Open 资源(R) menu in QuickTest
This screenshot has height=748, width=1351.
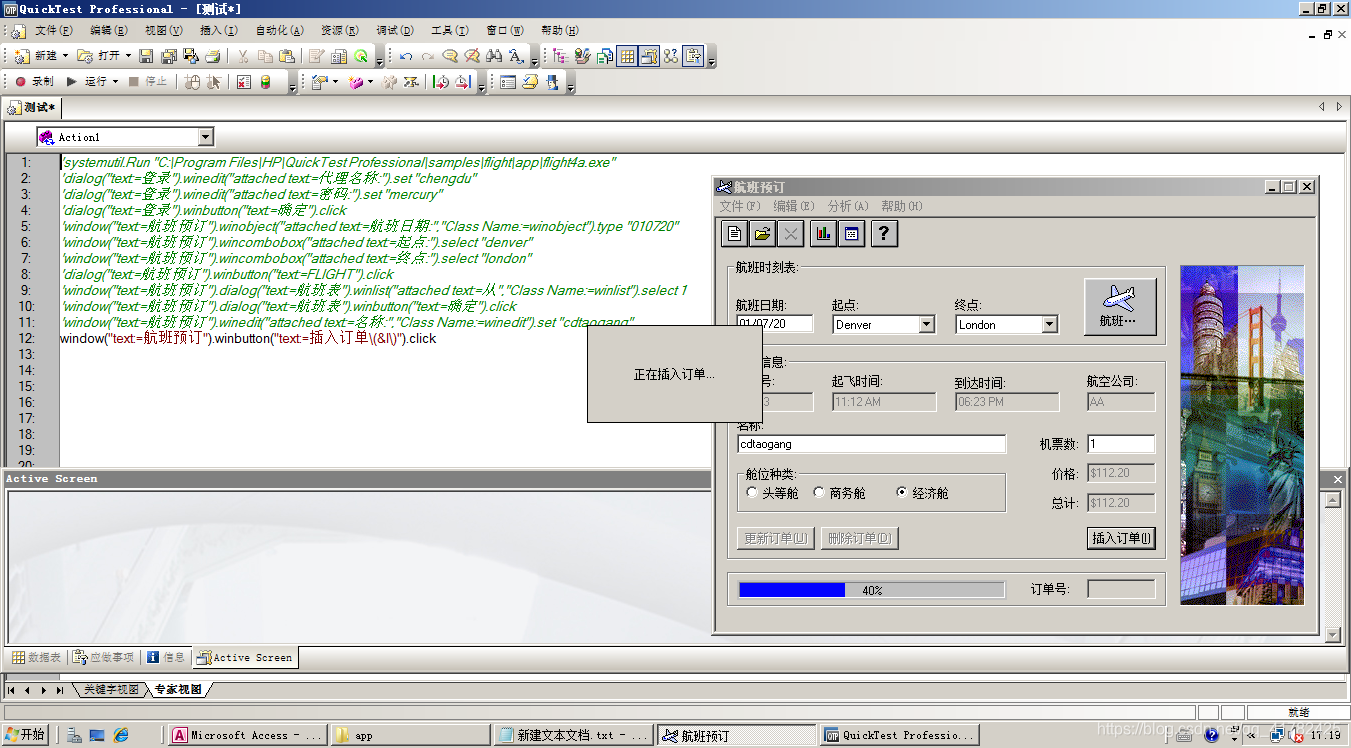click(340, 31)
